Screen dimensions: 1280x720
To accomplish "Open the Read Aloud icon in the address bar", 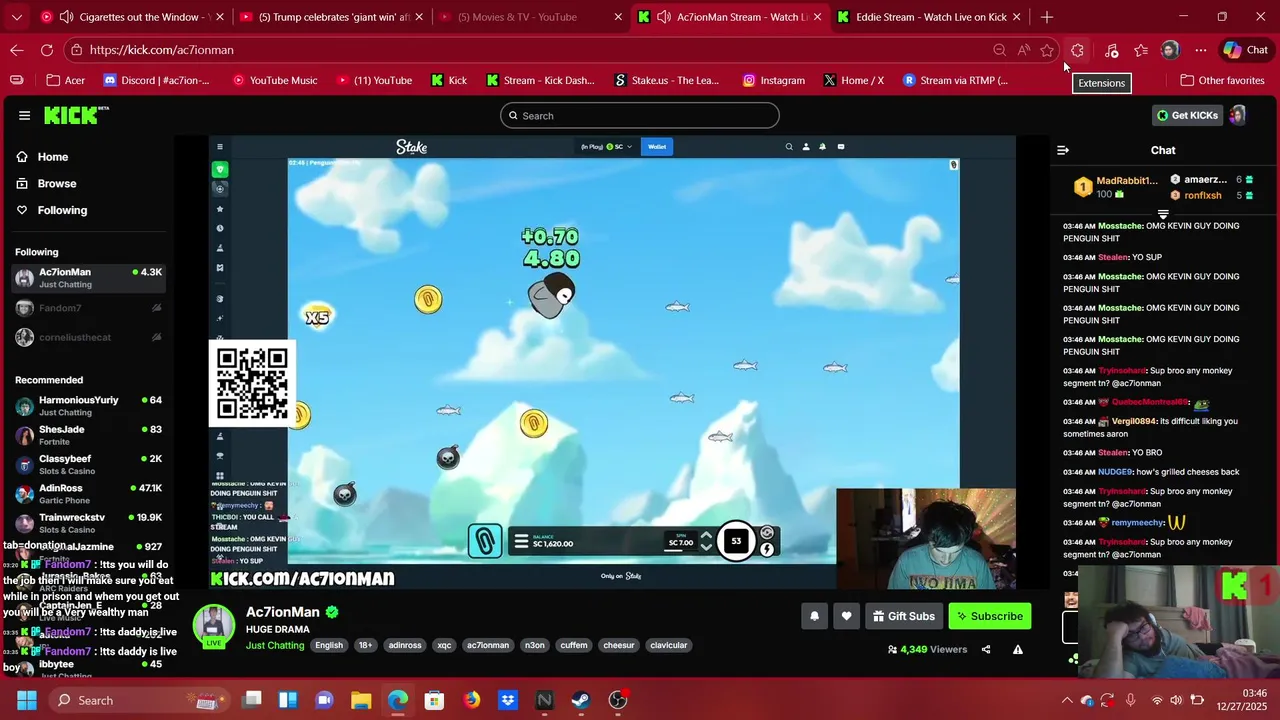I will (1024, 50).
